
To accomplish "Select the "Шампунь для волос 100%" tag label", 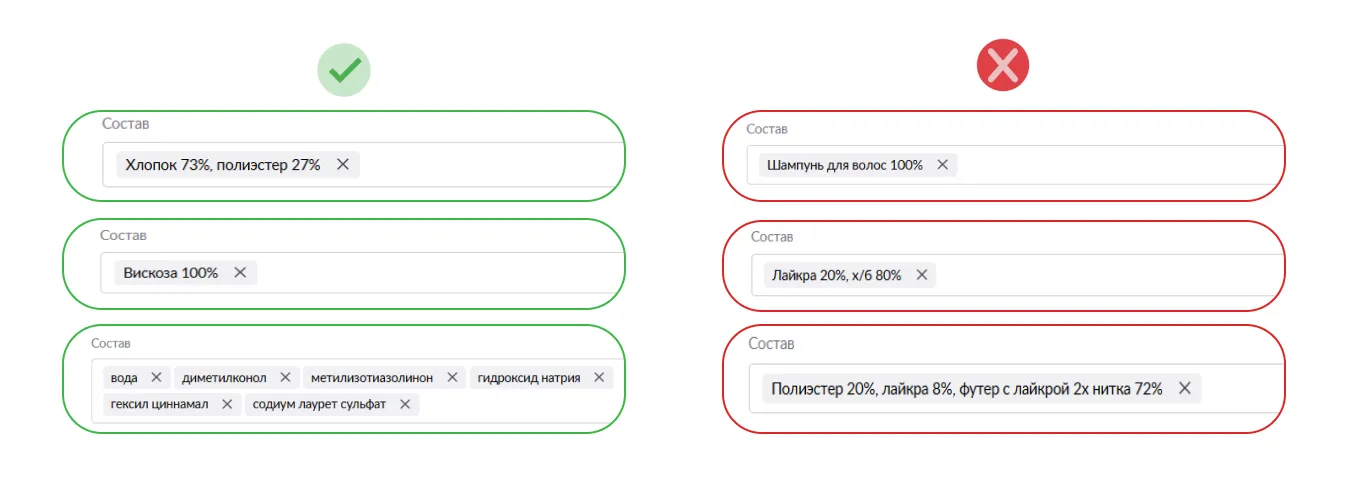I will (x=845, y=165).
